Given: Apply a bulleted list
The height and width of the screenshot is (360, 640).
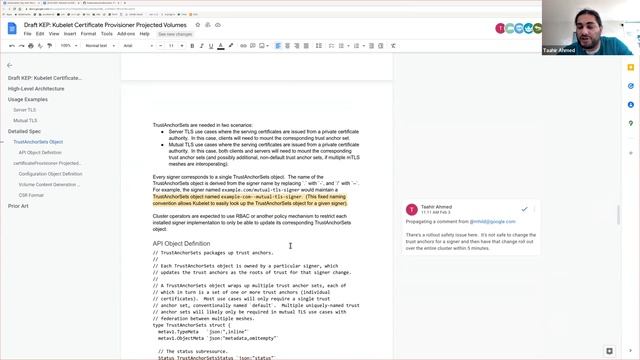Looking at the screenshot, I should pos(342,46).
